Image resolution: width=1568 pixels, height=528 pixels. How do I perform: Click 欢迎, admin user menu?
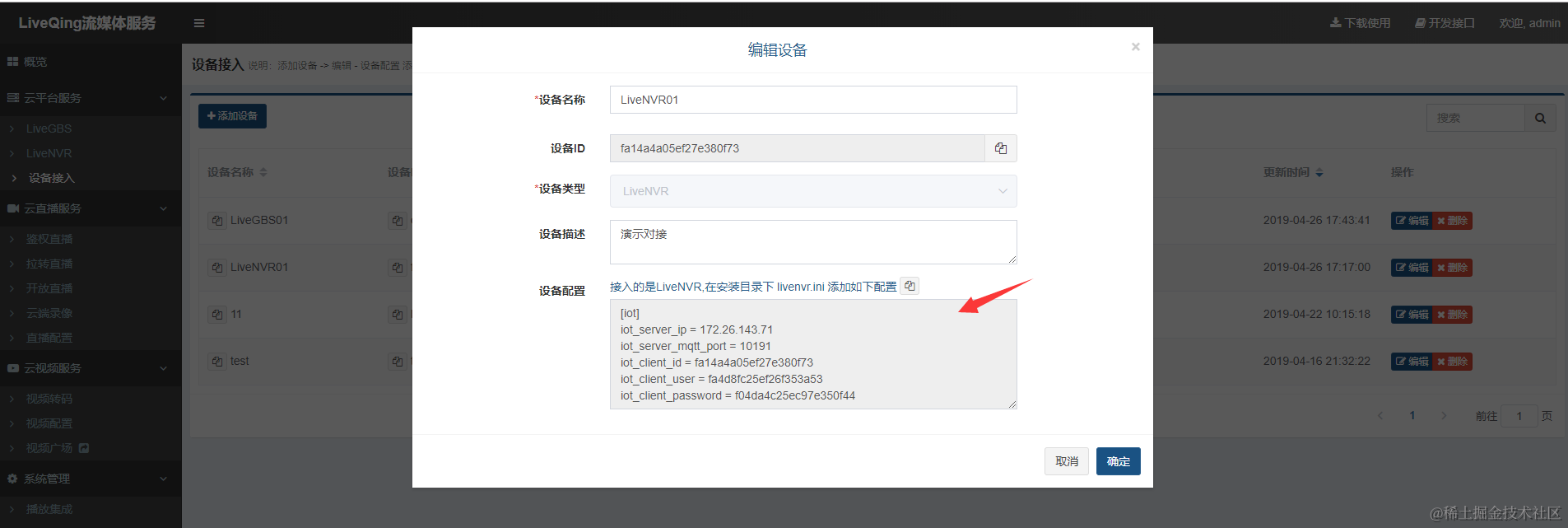point(1529,23)
